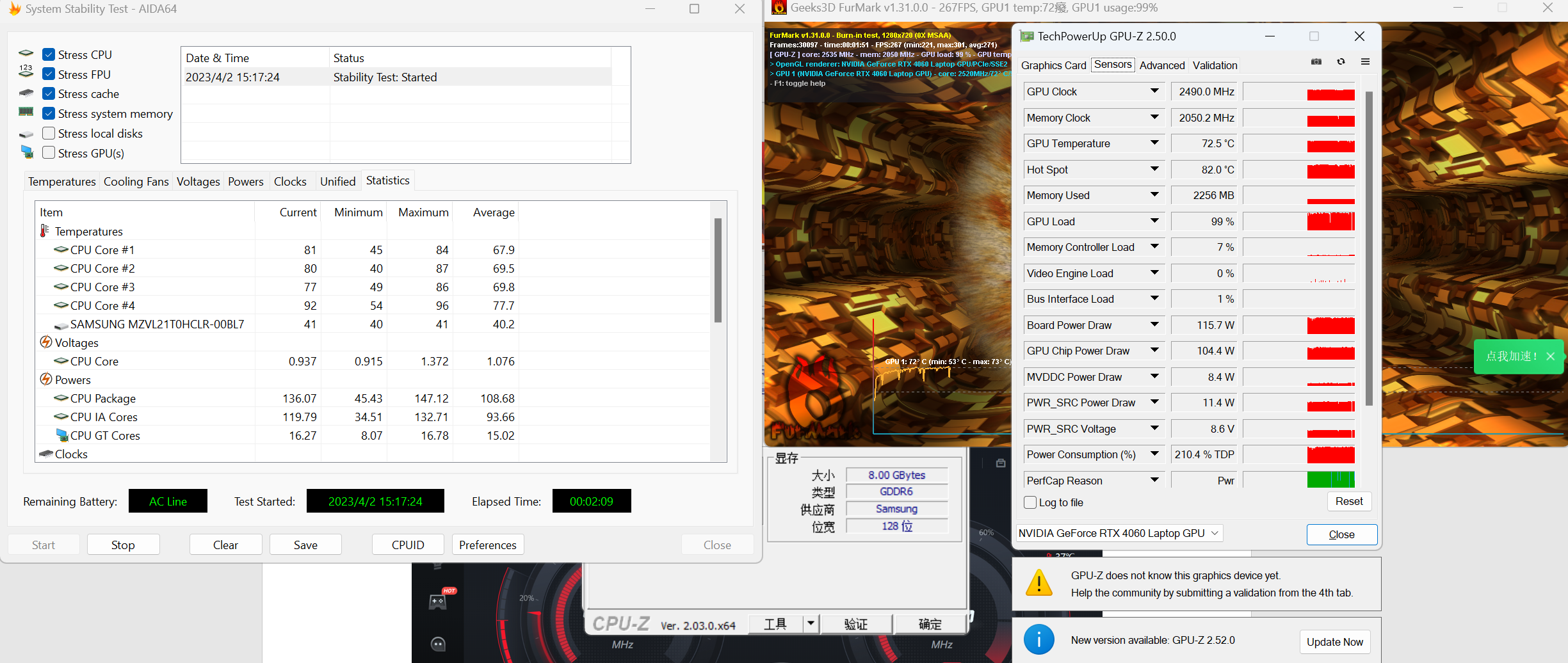Click the Stress GPU monitor icon
The width and height of the screenshot is (1568, 663).
(x=27, y=152)
